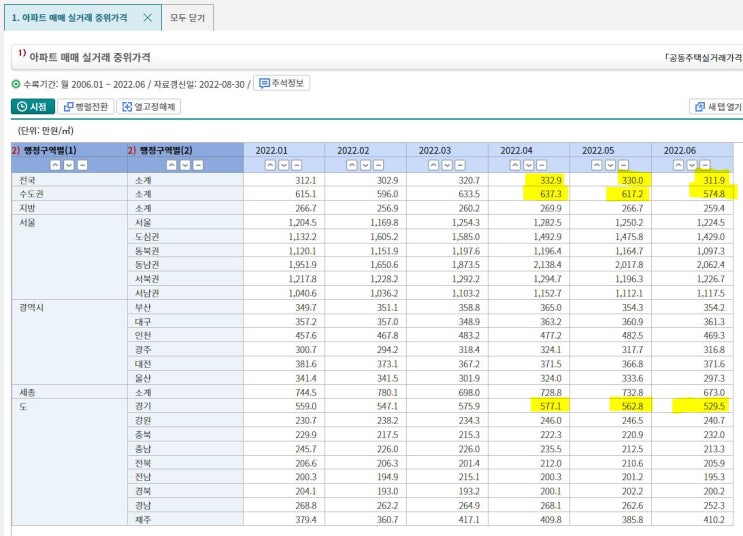
Task: Sort 2022.03 column descending with down arrow
Action: 447,165
